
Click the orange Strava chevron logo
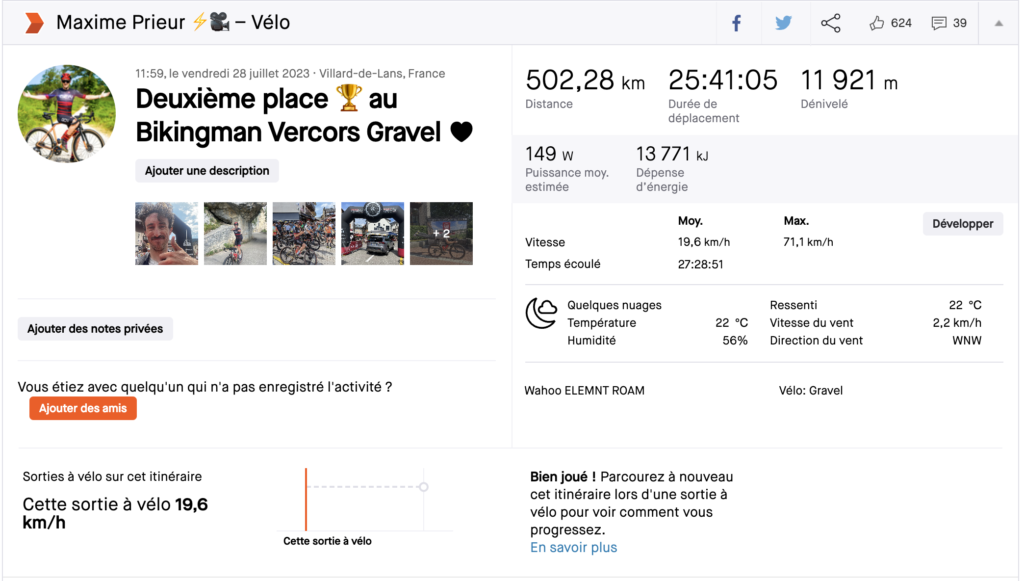coord(34,23)
